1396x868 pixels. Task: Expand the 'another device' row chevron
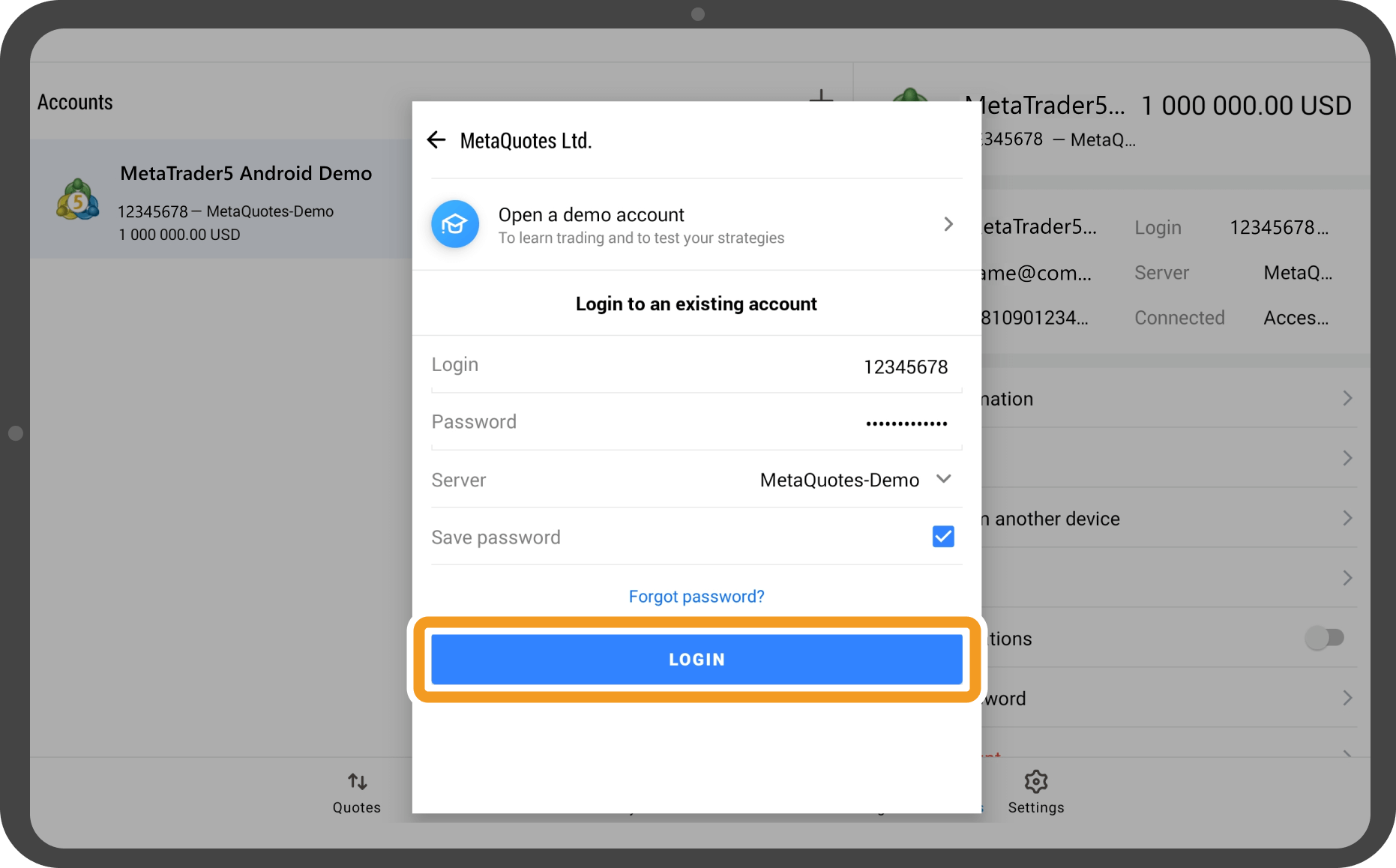1347,518
